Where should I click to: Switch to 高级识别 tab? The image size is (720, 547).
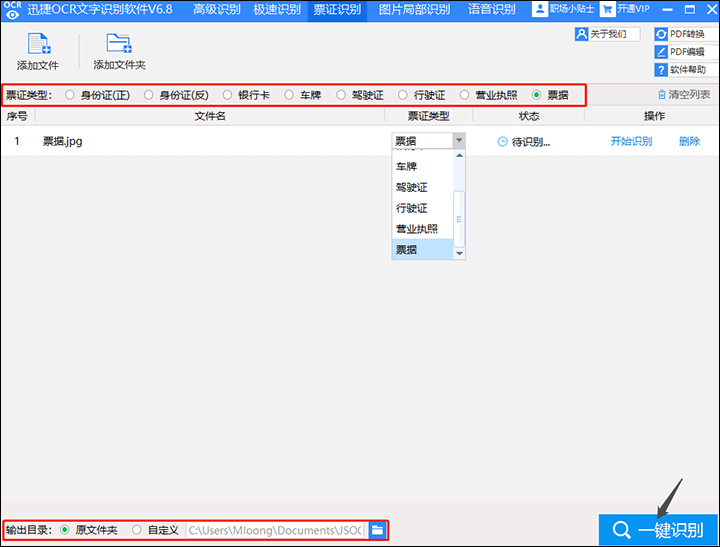pos(216,9)
